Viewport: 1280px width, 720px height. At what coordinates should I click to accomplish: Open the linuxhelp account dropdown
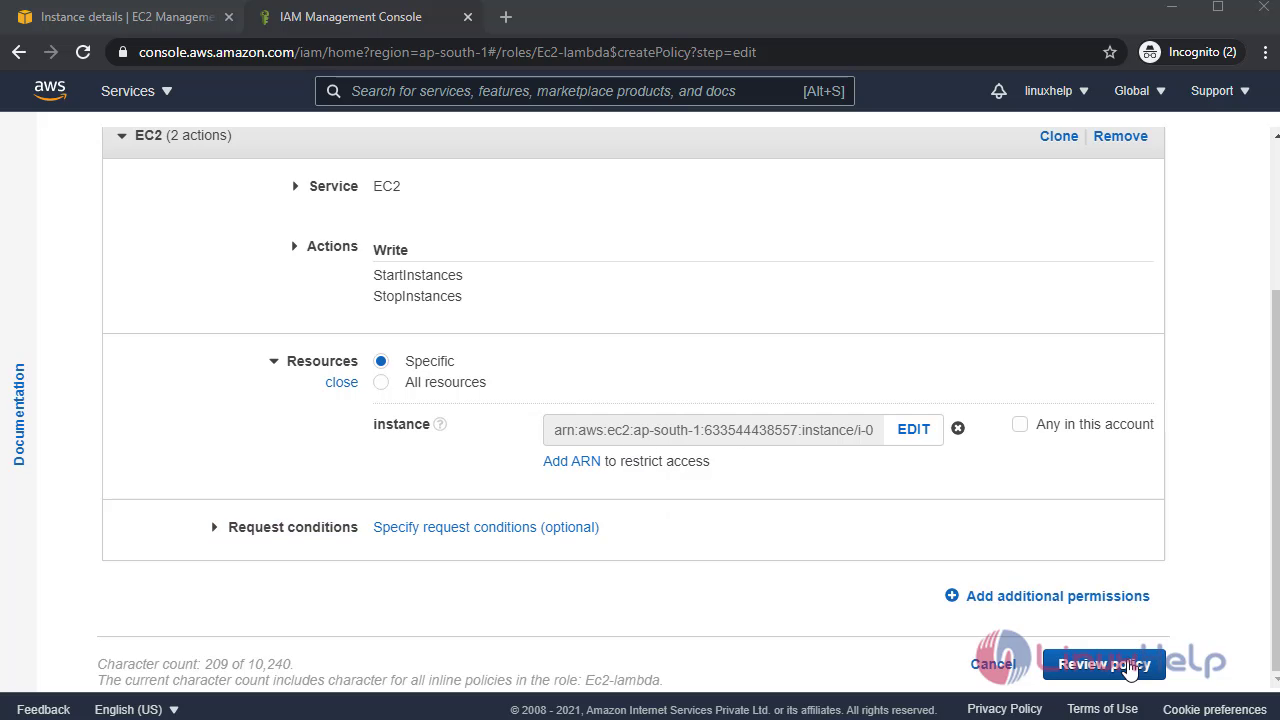pos(1056,91)
